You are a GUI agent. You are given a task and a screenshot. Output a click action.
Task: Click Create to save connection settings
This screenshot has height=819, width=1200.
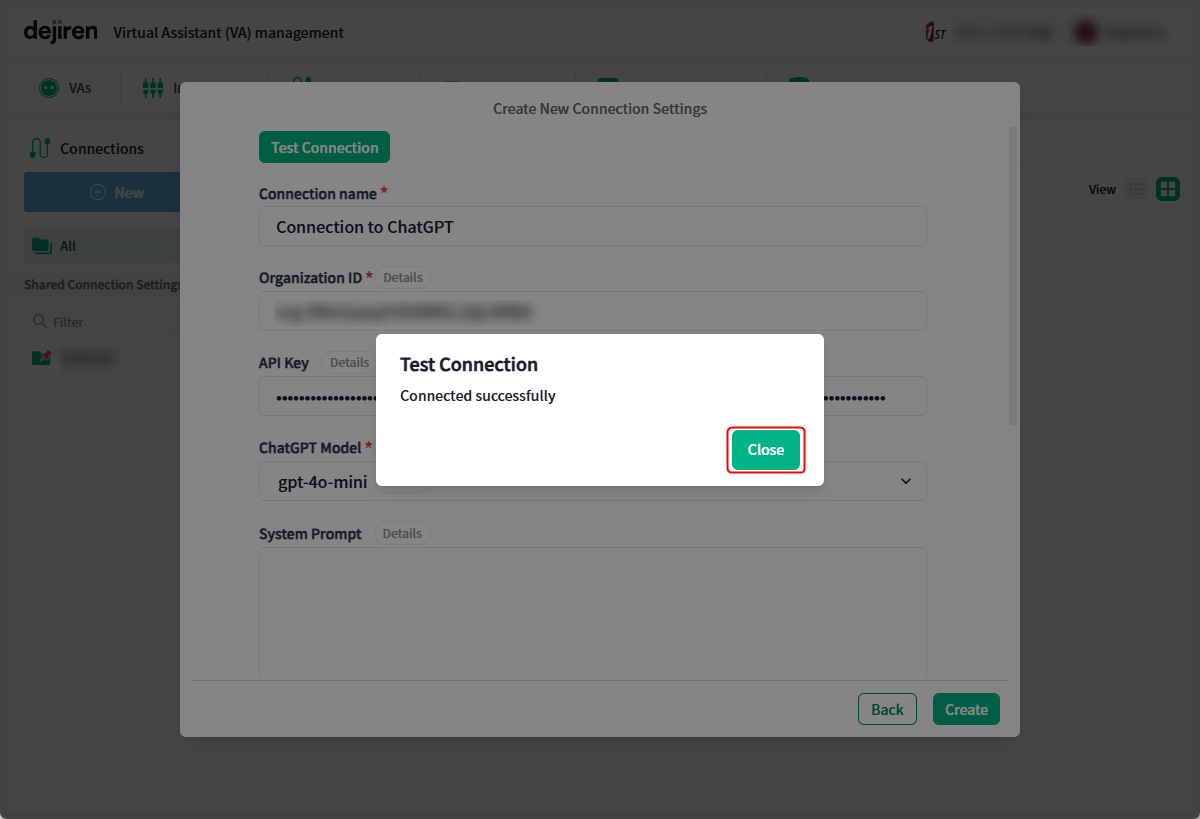point(966,709)
